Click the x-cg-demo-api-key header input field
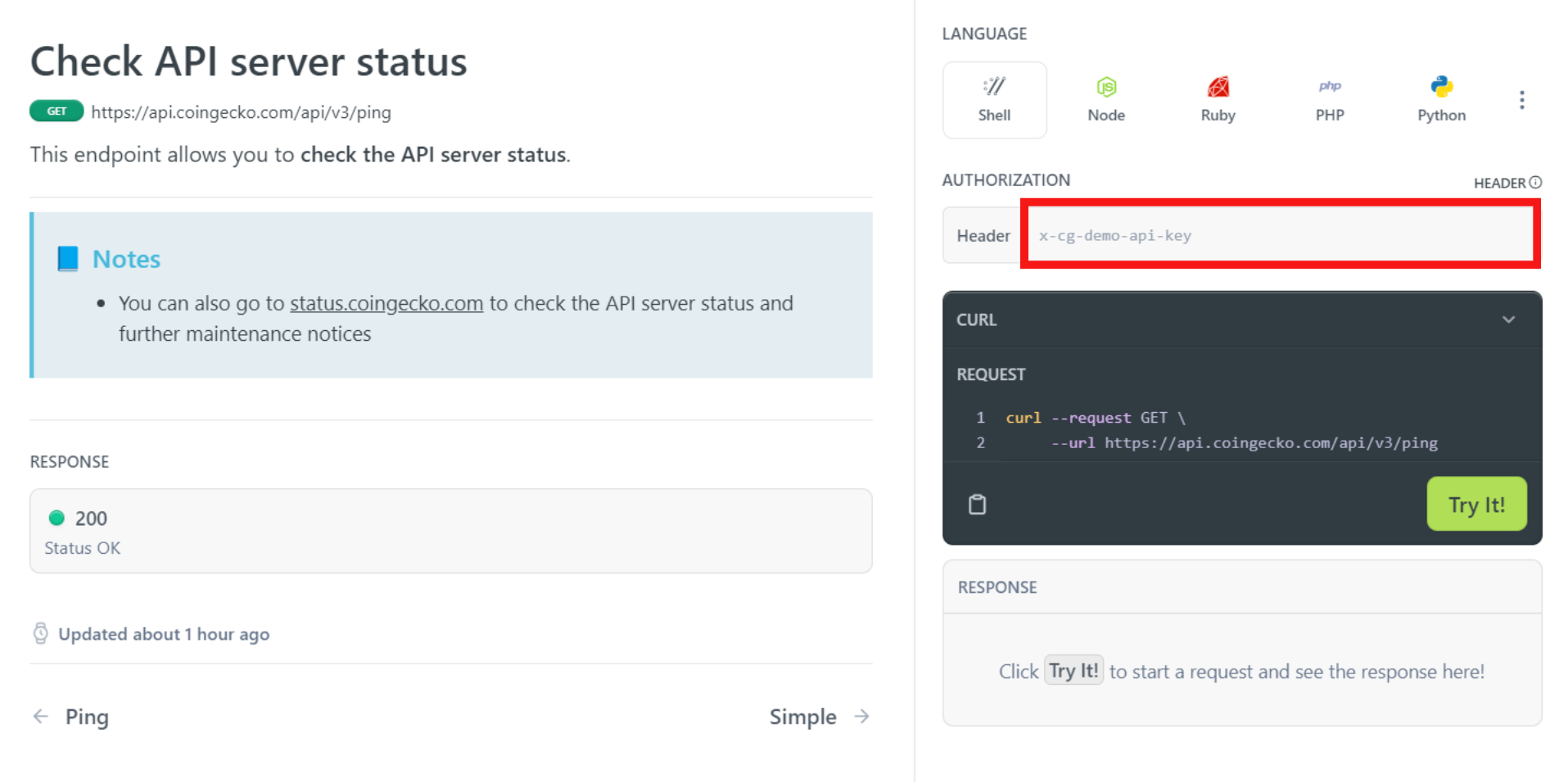1568x784 pixels. (x=1280, y=235)
